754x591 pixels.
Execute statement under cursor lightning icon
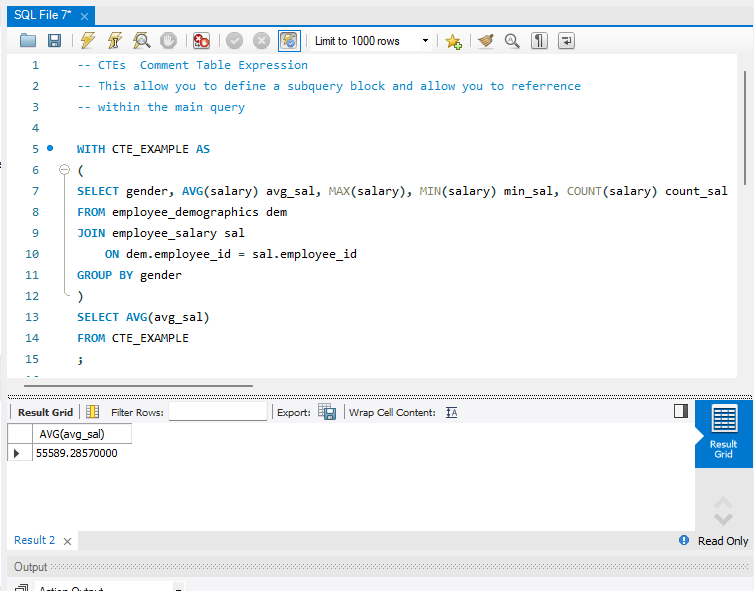pos(114,41)
